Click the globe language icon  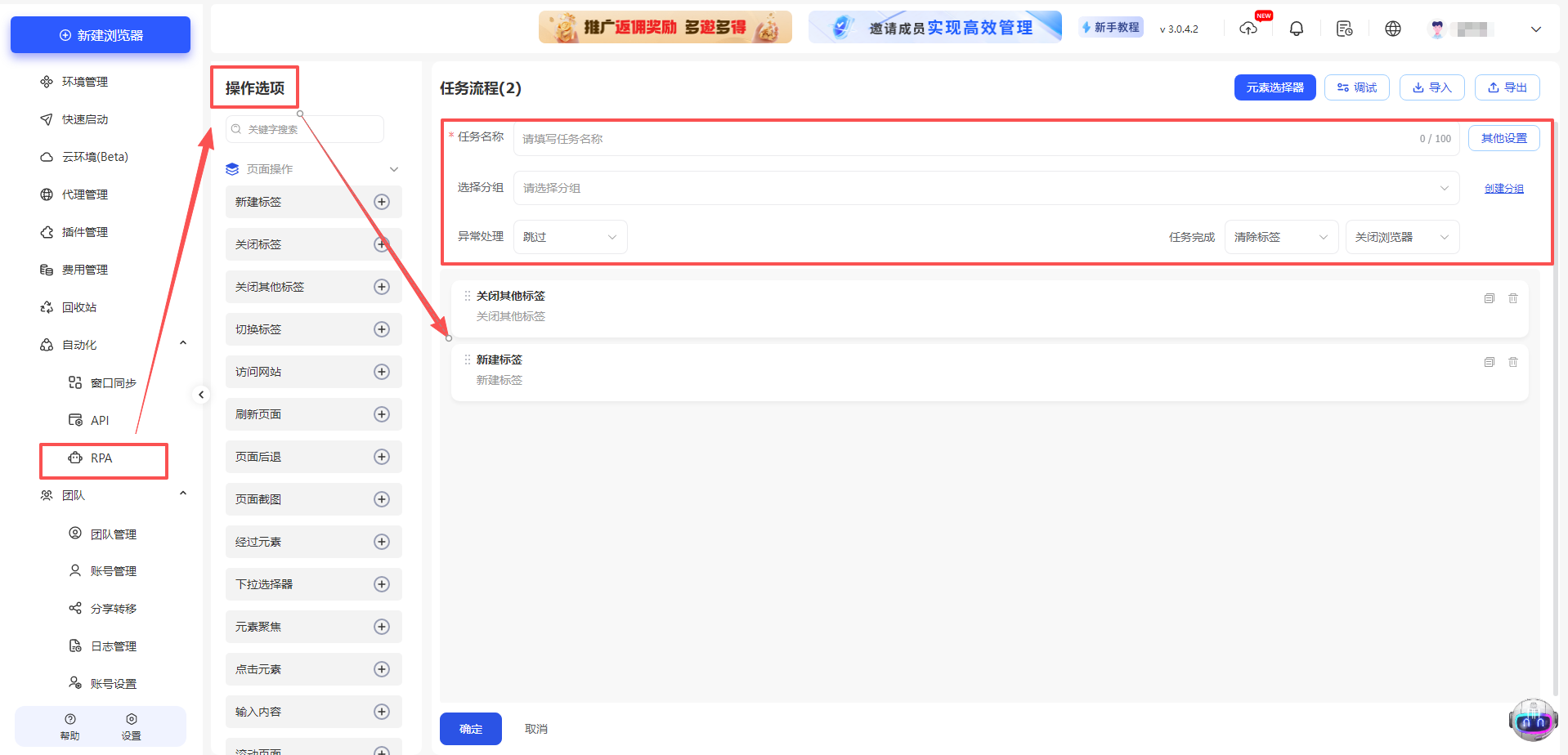1393,28
